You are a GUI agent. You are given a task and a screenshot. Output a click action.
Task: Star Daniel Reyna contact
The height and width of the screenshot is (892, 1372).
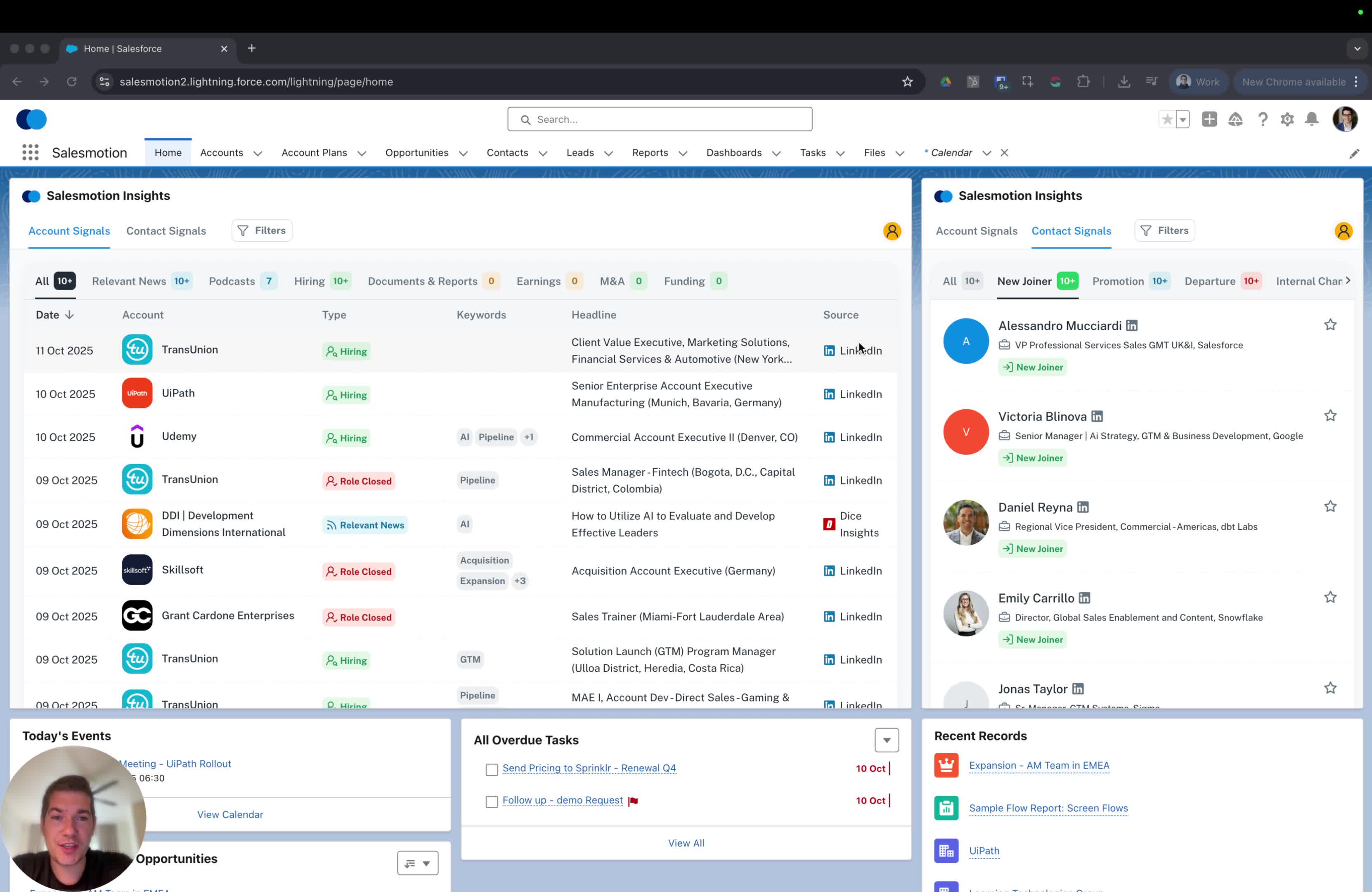pos(1330,507)
